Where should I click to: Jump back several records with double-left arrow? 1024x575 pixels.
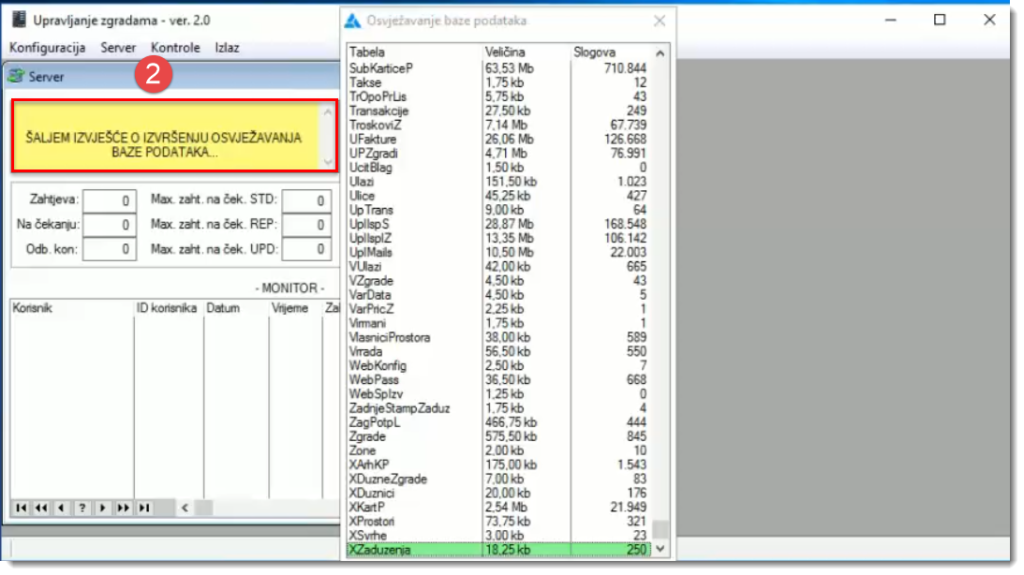click(41, 508)
